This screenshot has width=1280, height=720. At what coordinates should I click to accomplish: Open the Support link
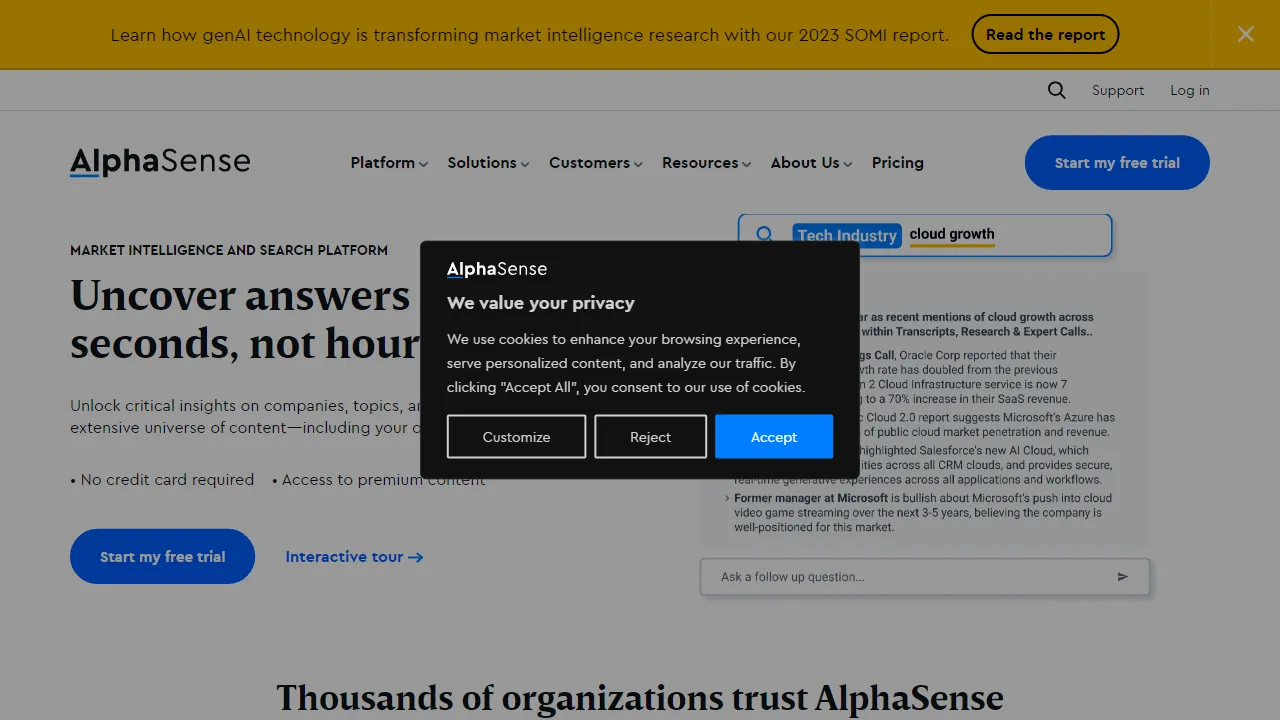(1118, 90)
